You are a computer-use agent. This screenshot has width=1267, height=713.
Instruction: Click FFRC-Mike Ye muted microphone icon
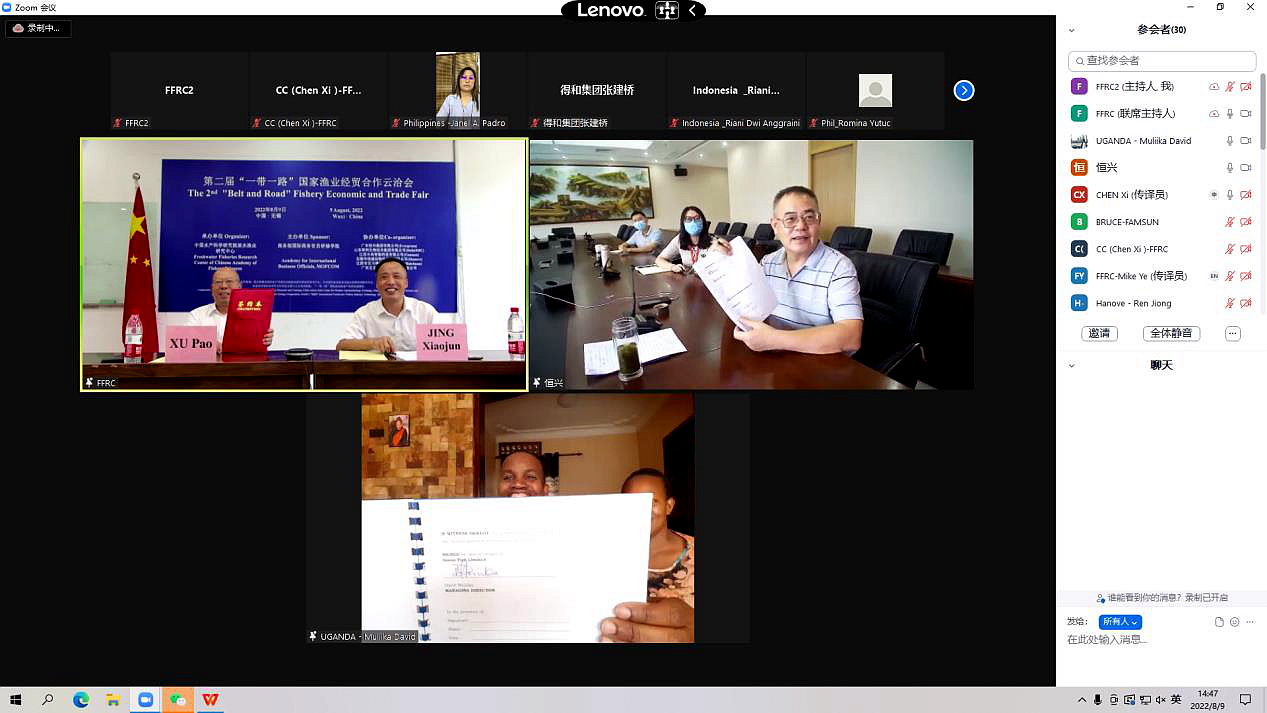(1230, 276)
